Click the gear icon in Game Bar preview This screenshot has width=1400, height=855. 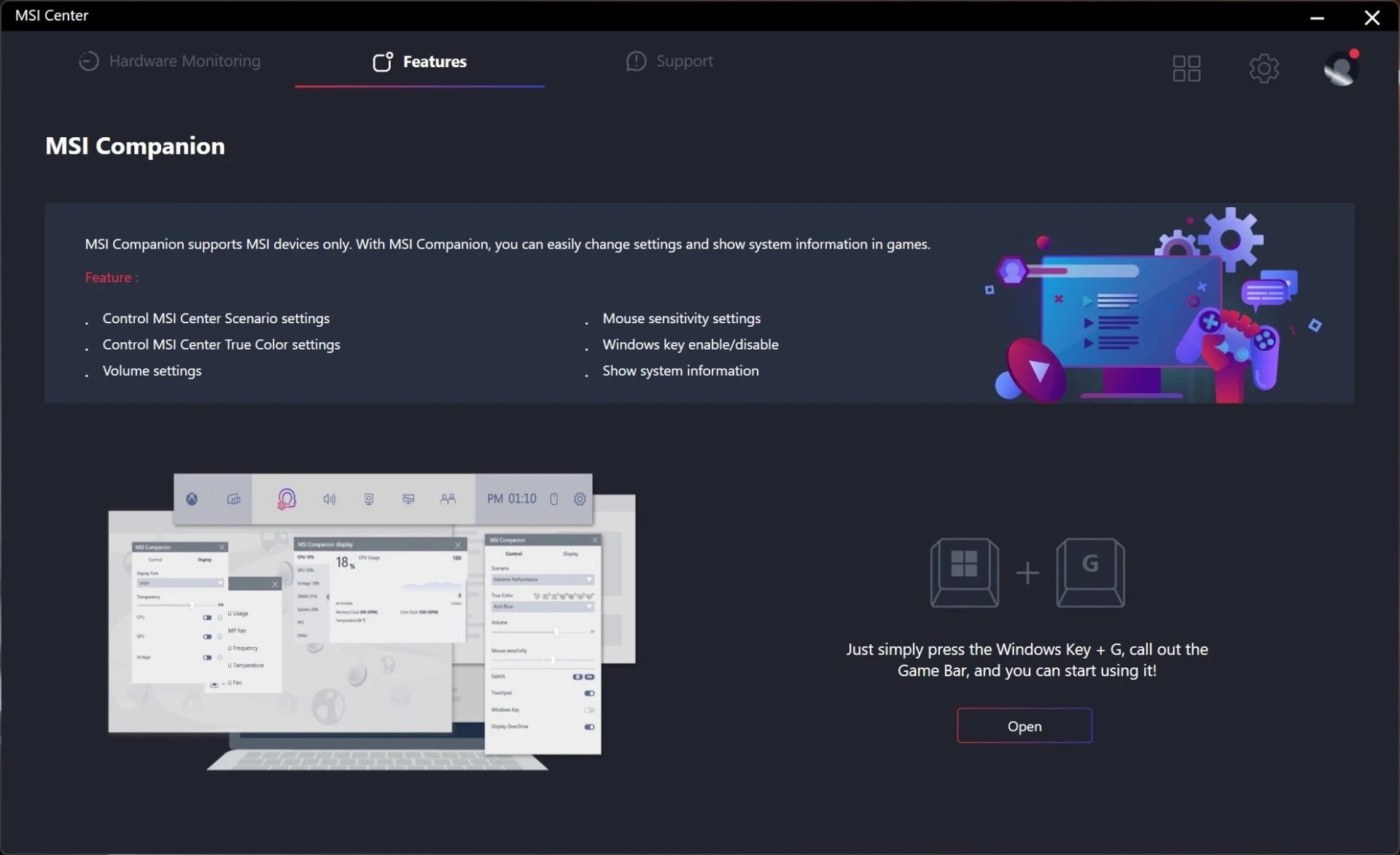click(x=580, y=499)
